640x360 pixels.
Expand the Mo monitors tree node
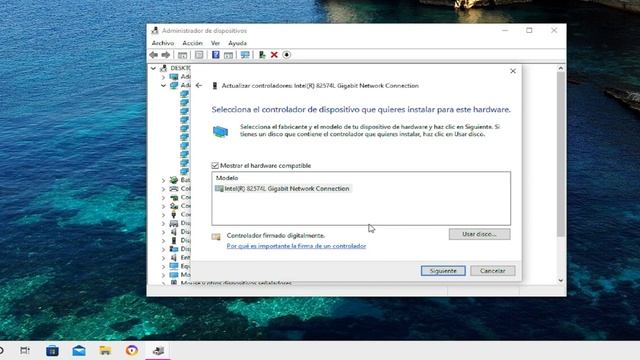coord(163,275)
